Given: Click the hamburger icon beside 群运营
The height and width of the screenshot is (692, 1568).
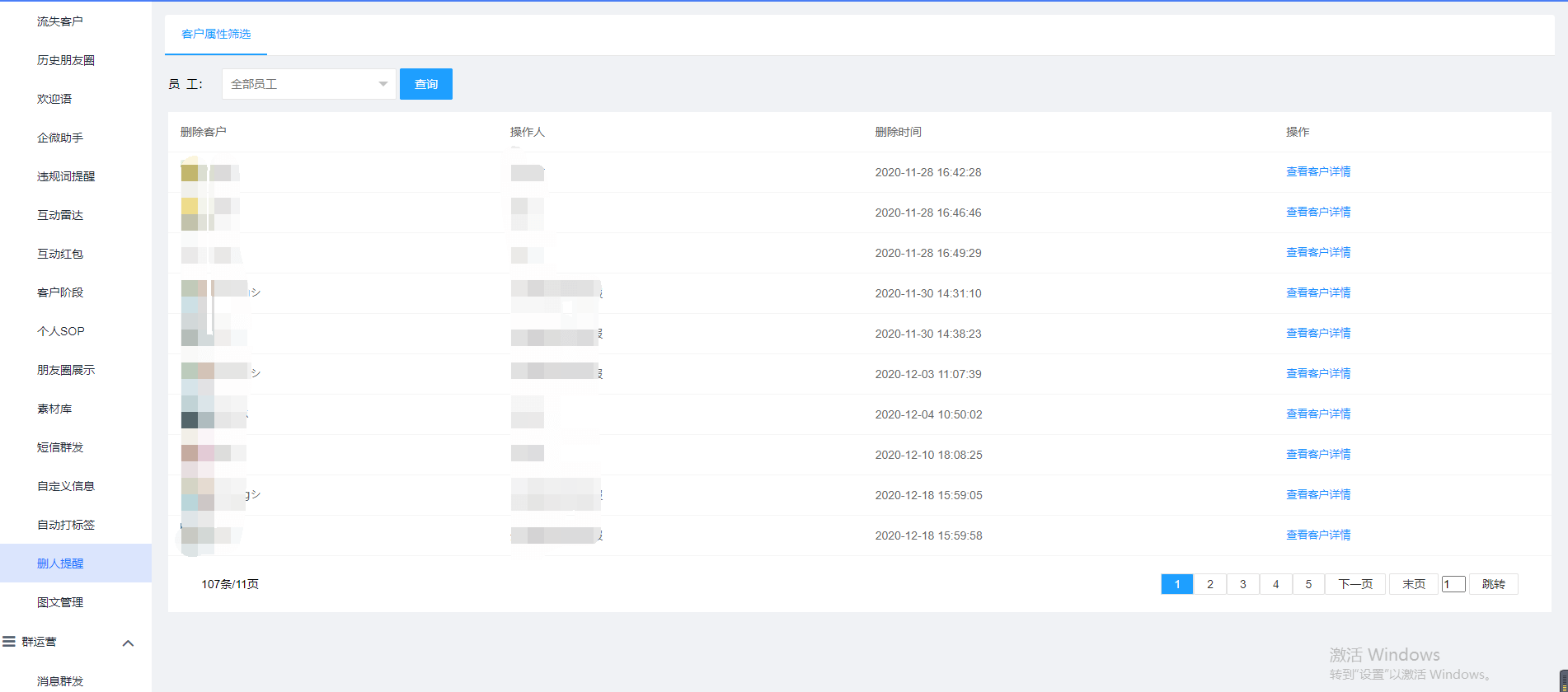Looking at the screenshot, I should (x=9, y=642).
